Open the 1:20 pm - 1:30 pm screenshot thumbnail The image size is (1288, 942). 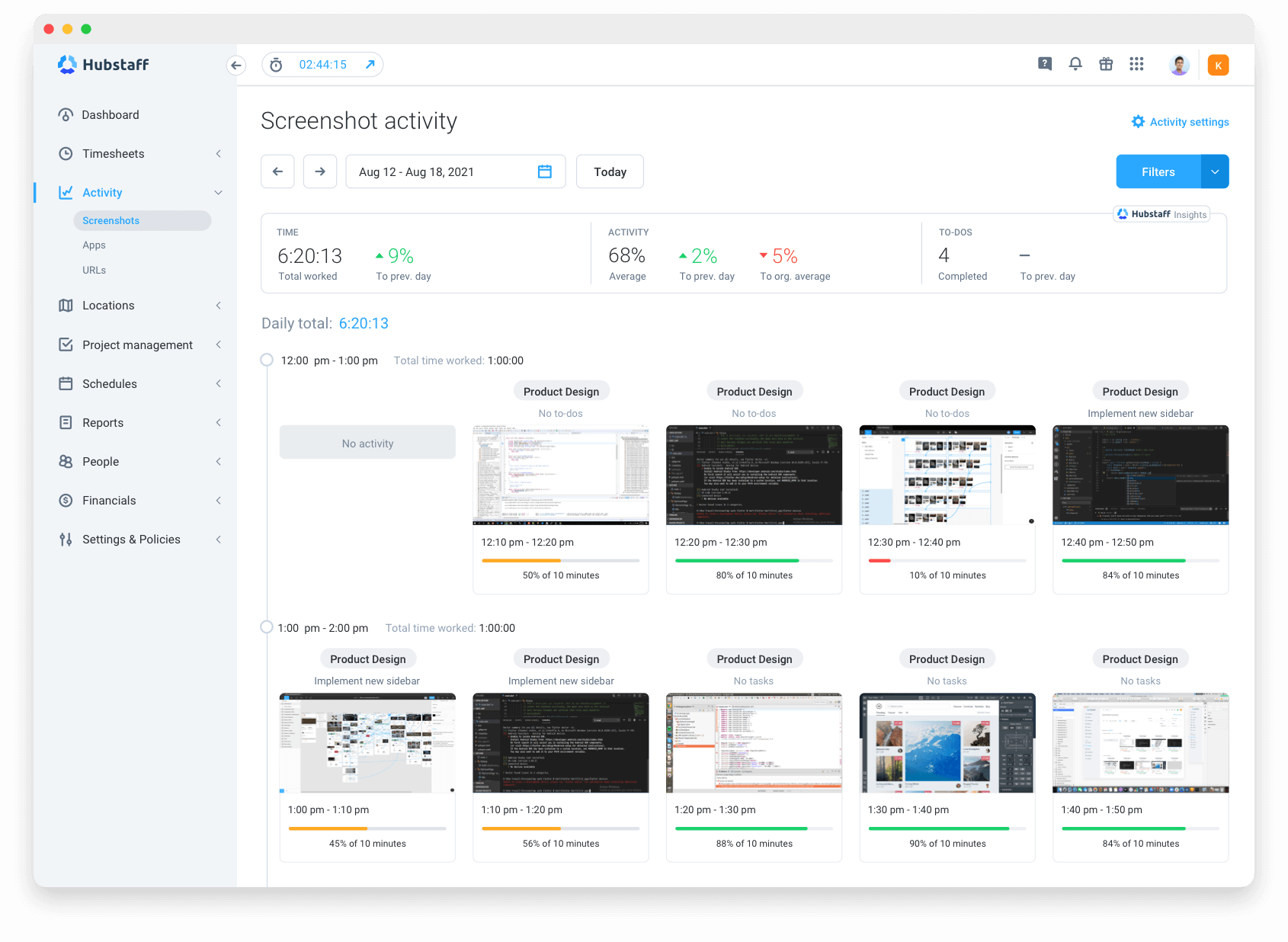coord(754,743)
